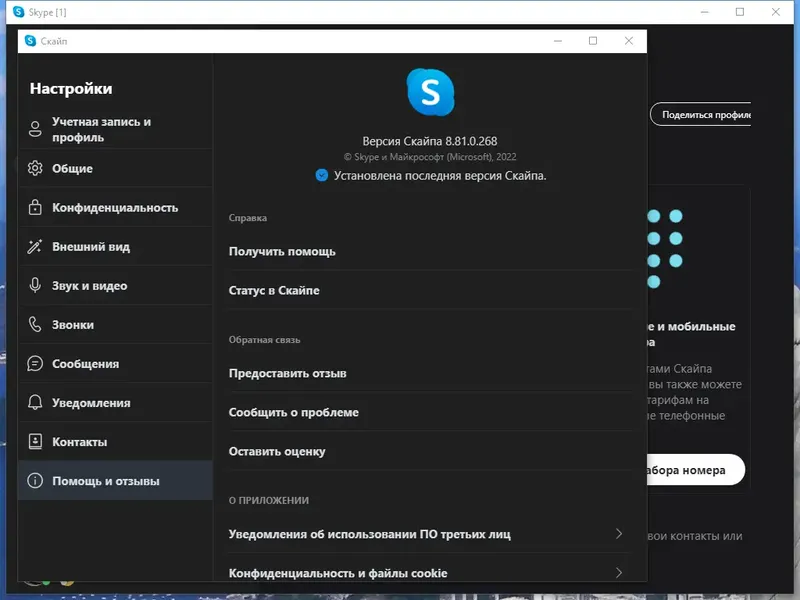
Task: Open the Уведомления bell icon
Action: point(33,402)
